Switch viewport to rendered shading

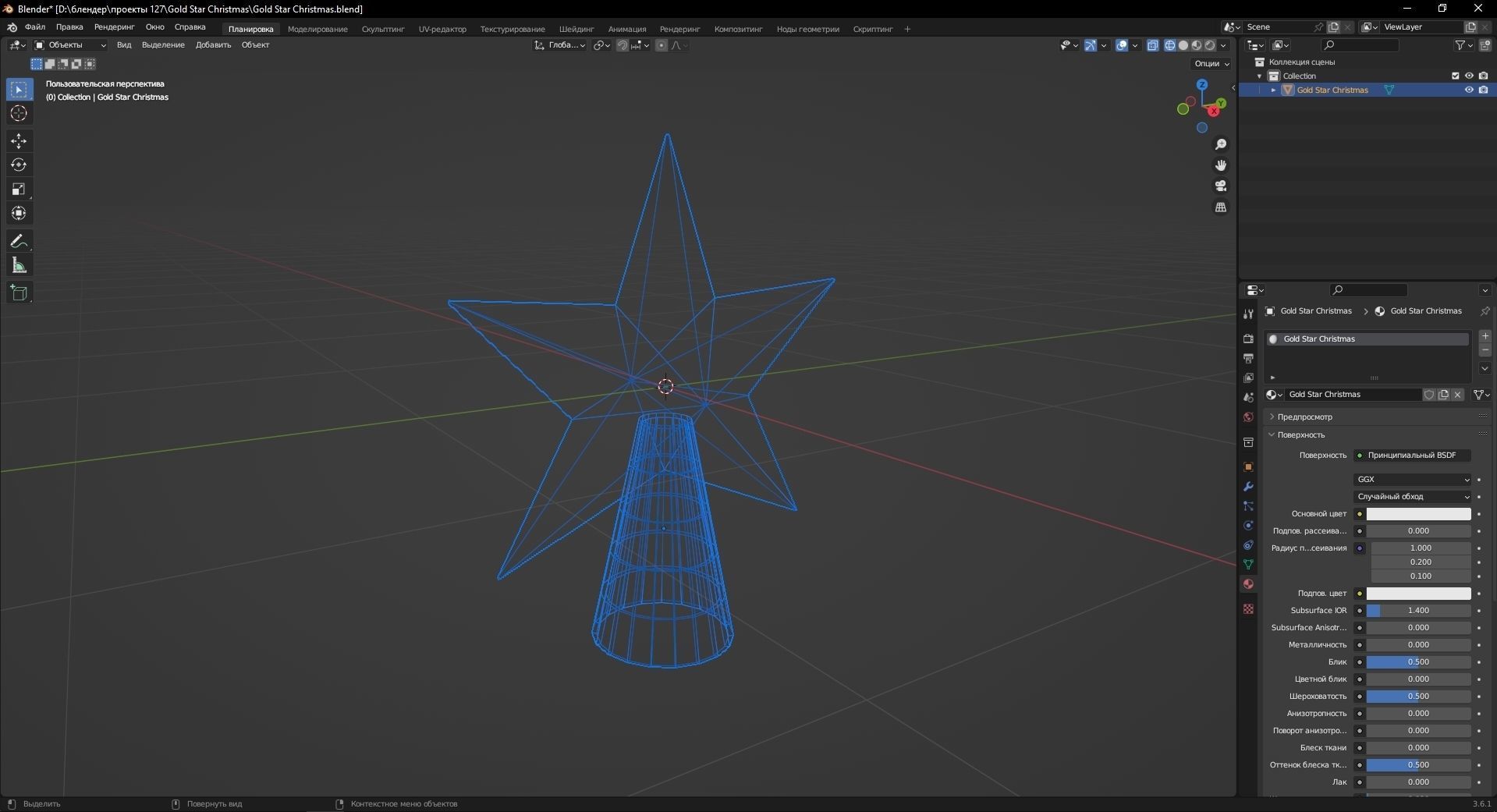[1210, 45]
